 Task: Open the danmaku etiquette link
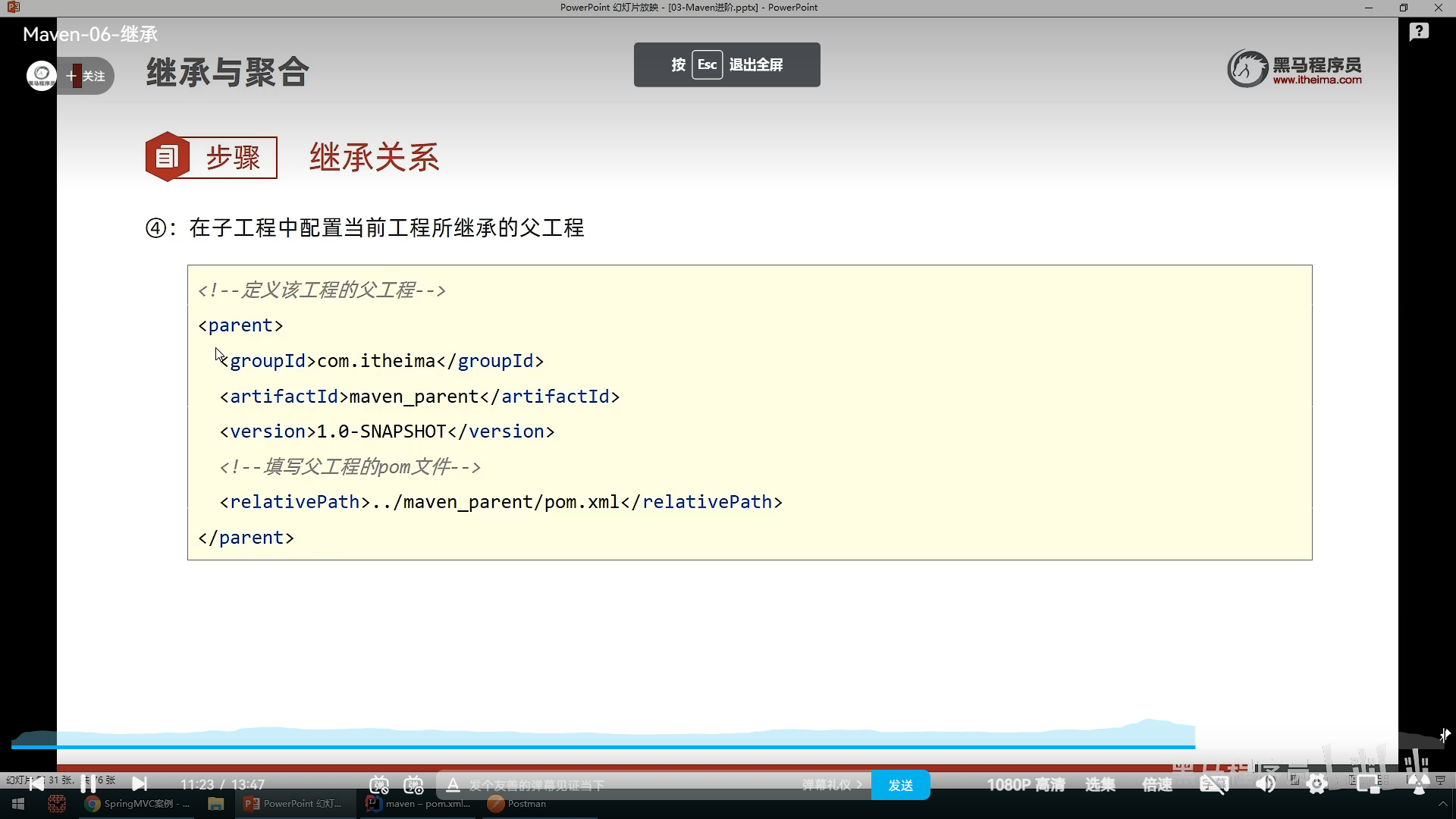coord(831,785)
